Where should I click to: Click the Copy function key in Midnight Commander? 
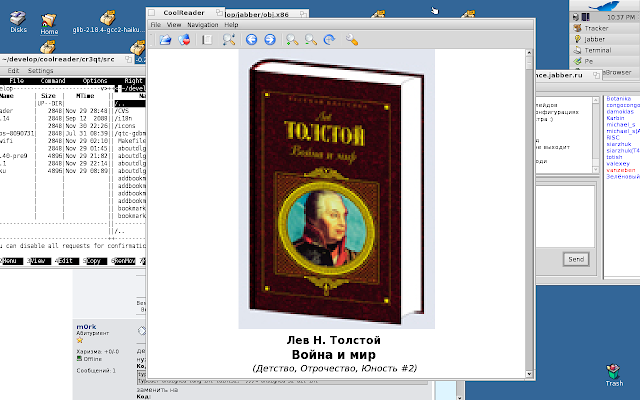[x=96, y=261]
